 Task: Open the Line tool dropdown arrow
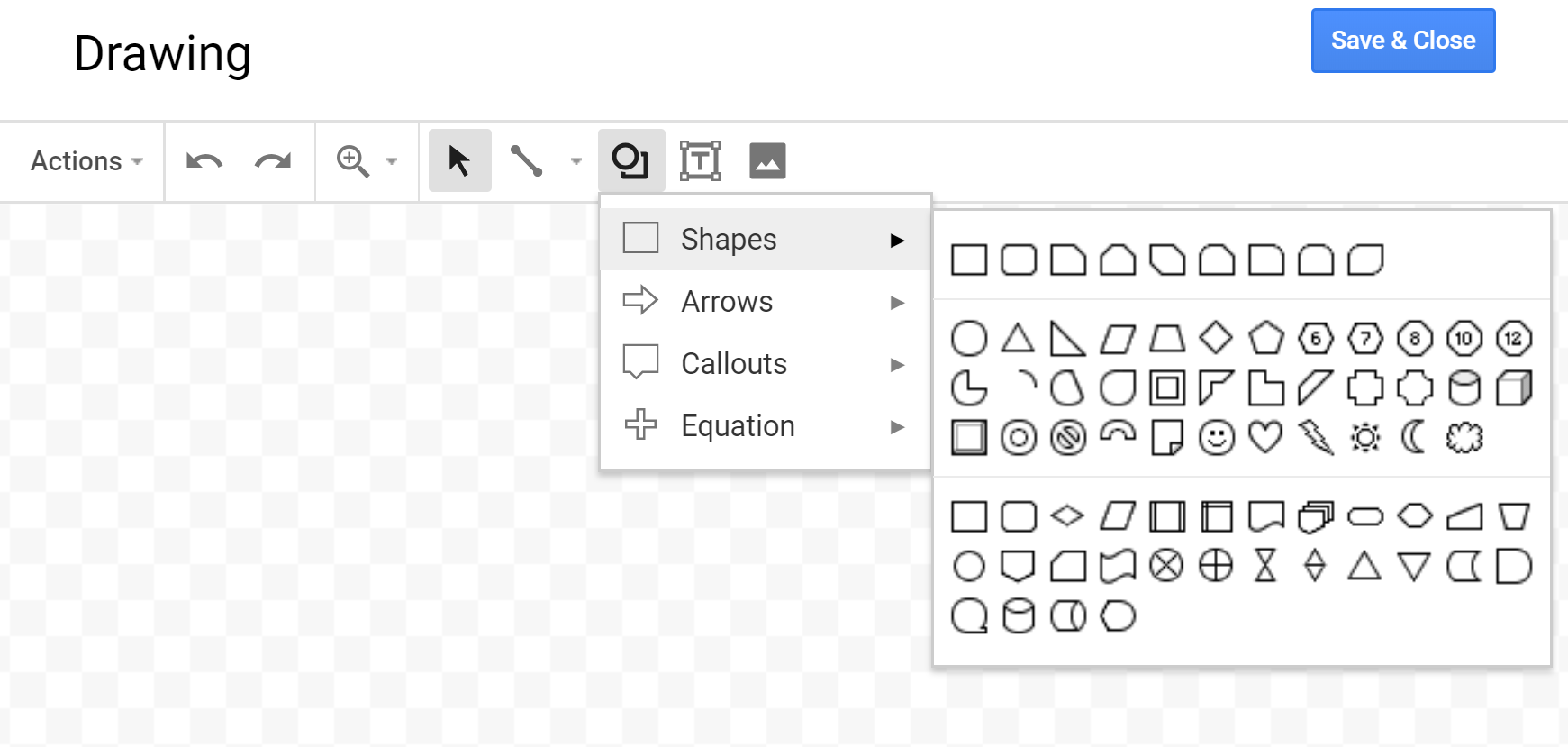[576, 160]
